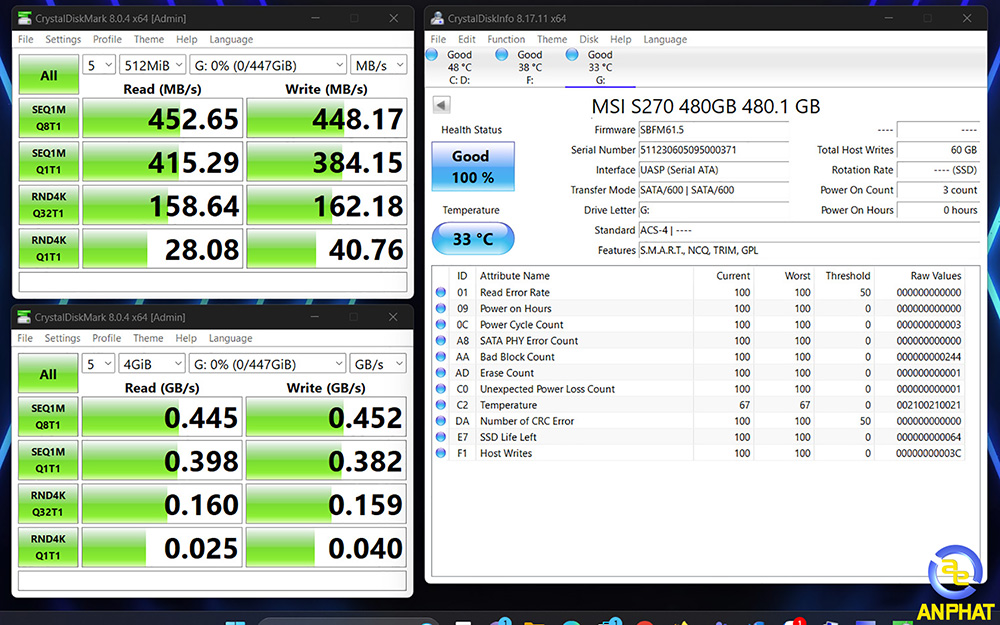Open Language menu in top CrystalDiskMark
This screenshot has height=625, width=1000.
(x=231, y=39)
